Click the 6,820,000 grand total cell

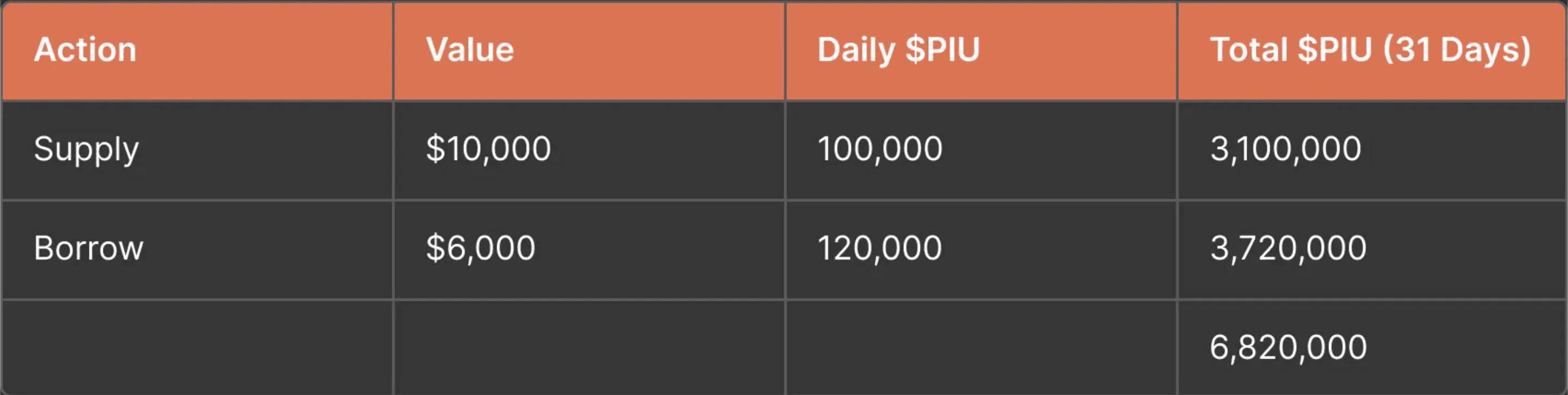(1372, 347)
